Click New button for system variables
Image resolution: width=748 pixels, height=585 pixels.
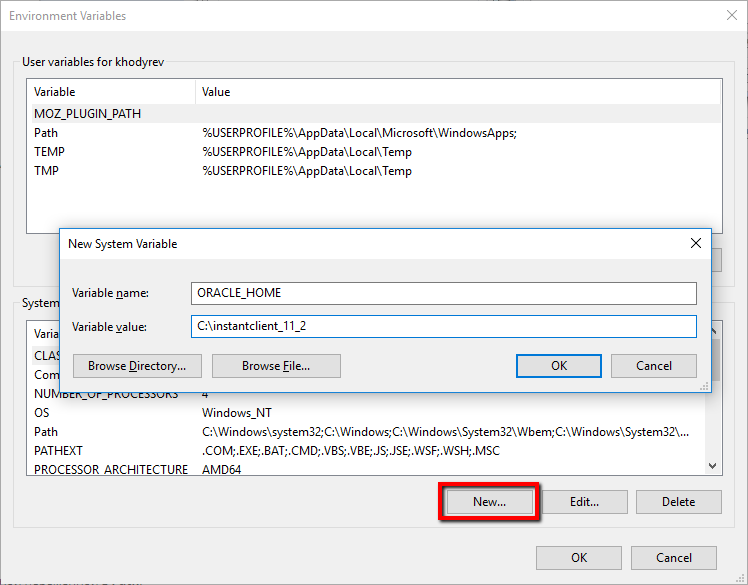489,502
